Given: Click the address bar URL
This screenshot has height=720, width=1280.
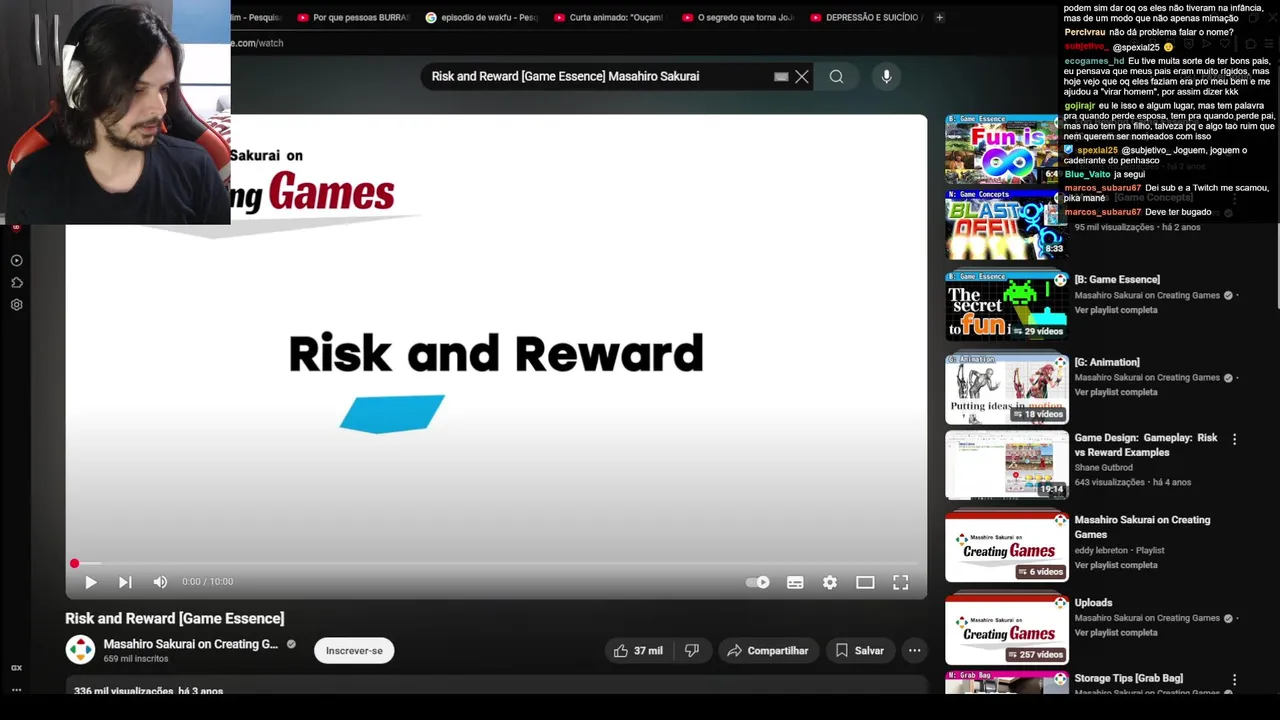Looking at the screenshot, I should click(x=258, y=43).
